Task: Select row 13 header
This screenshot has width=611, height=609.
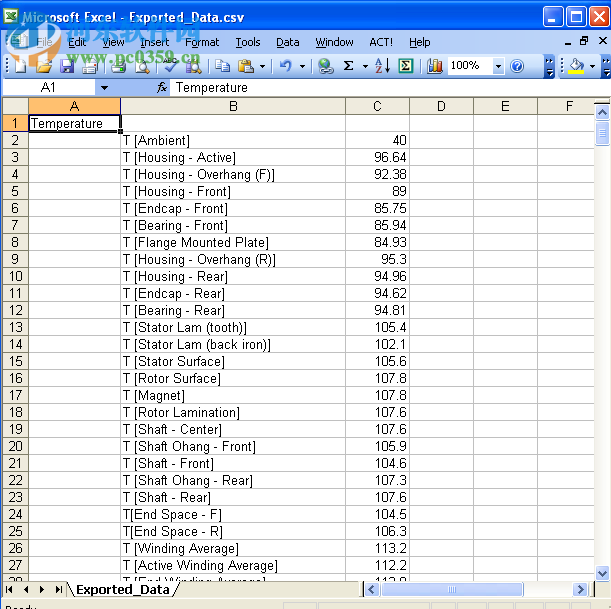Action: tap(16, 327)
